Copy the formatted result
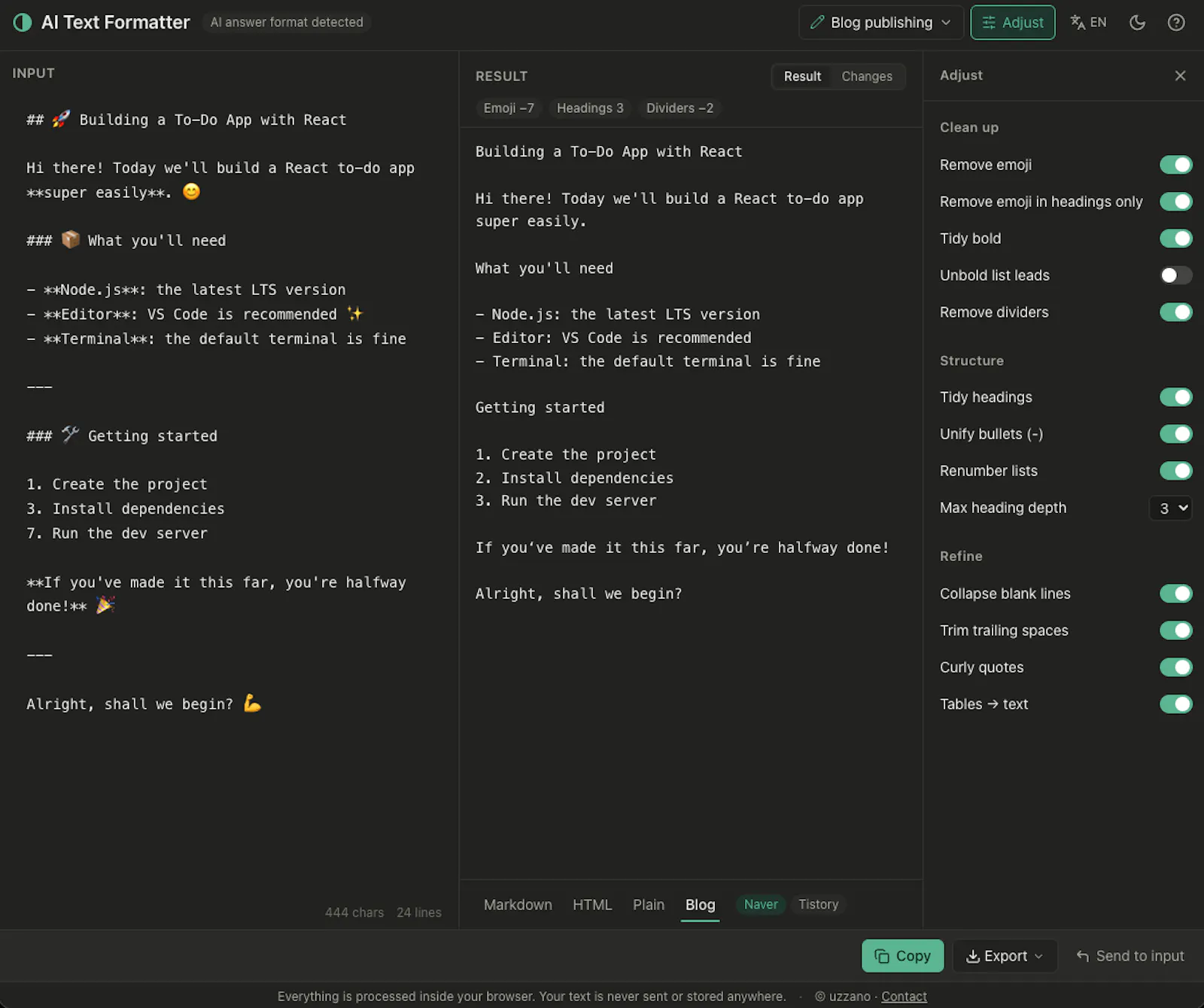This screenshot has height=1008, width=1204. click(902, 956)
